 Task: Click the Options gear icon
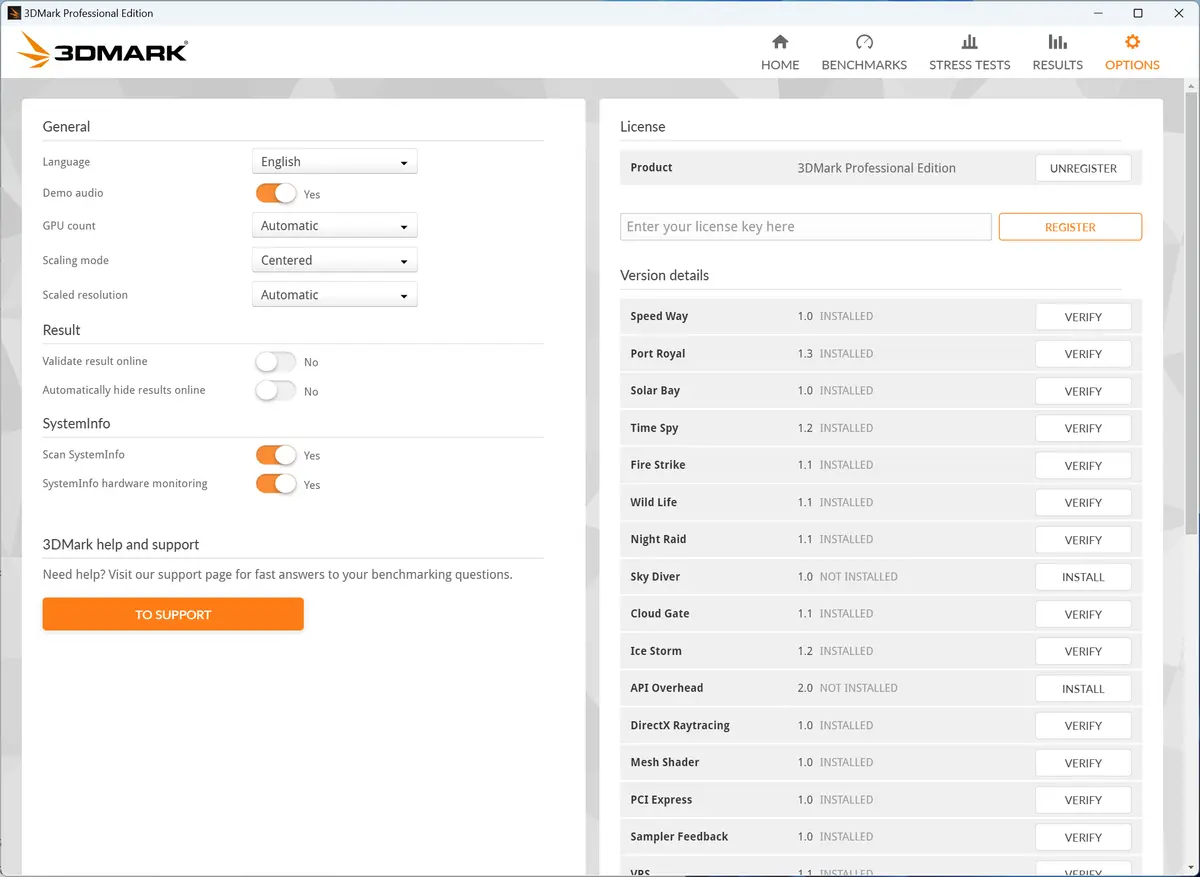[1132, 42]
